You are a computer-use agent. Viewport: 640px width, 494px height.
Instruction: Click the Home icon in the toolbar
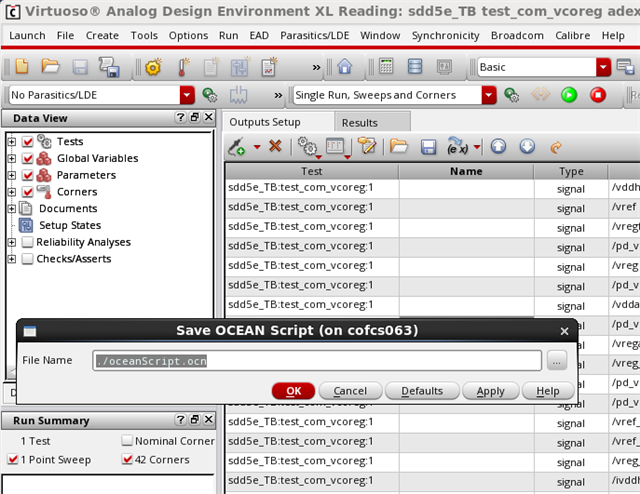[x=344, y=67]
